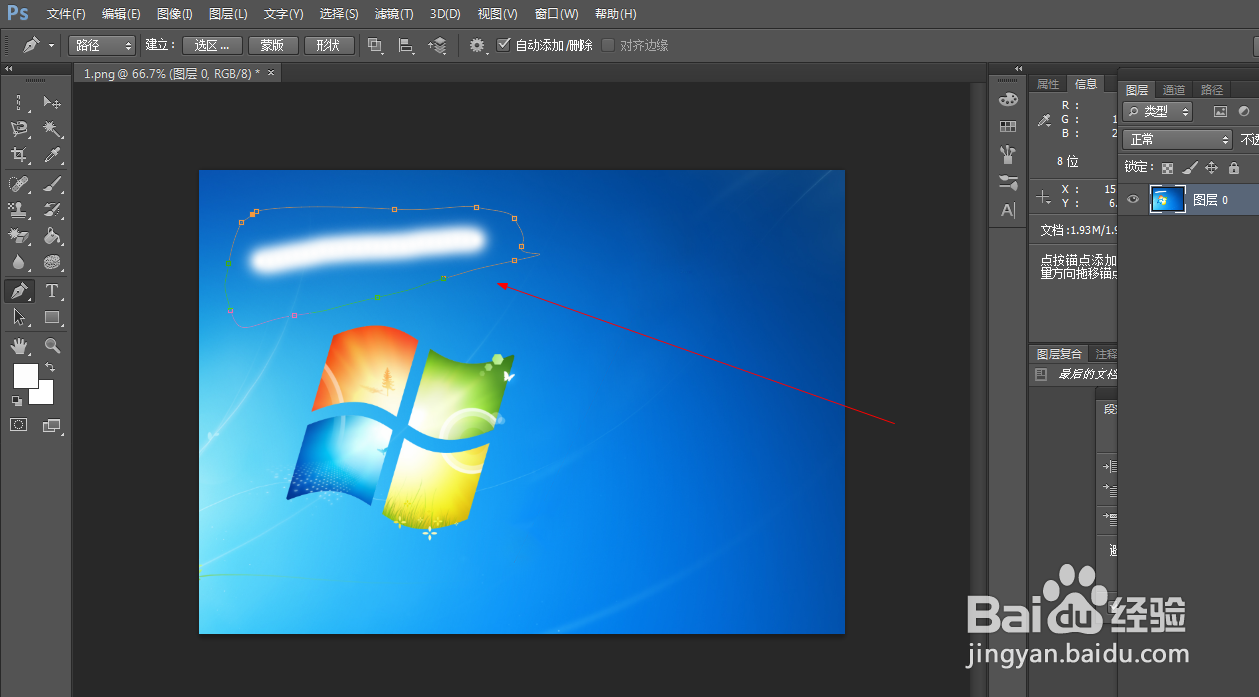This screenshot has width=1259, height=697.
Task: Open the color readout eyedropper options in 信息
Action: [1045, 120]
